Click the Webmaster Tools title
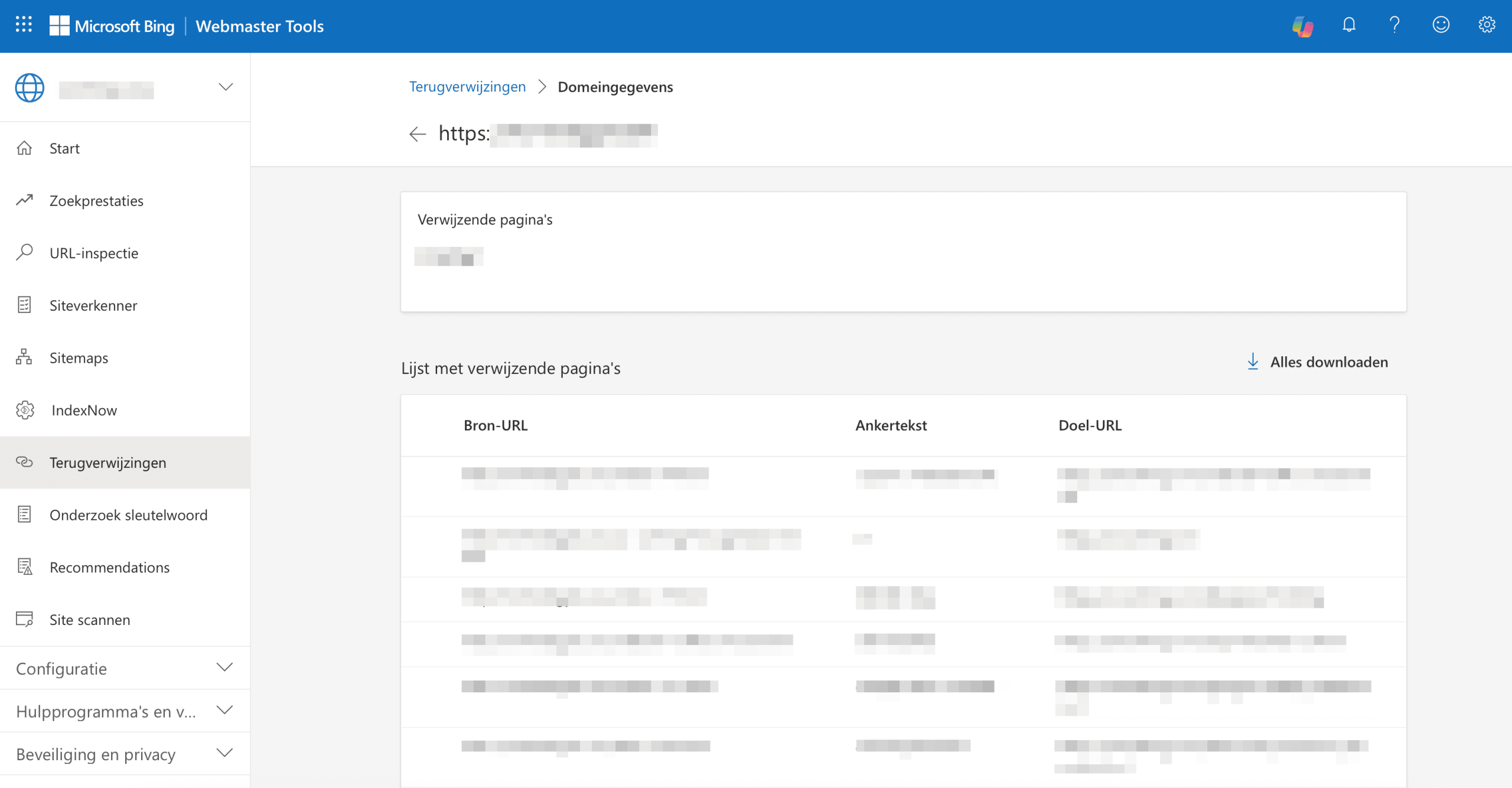 point(259,26)
